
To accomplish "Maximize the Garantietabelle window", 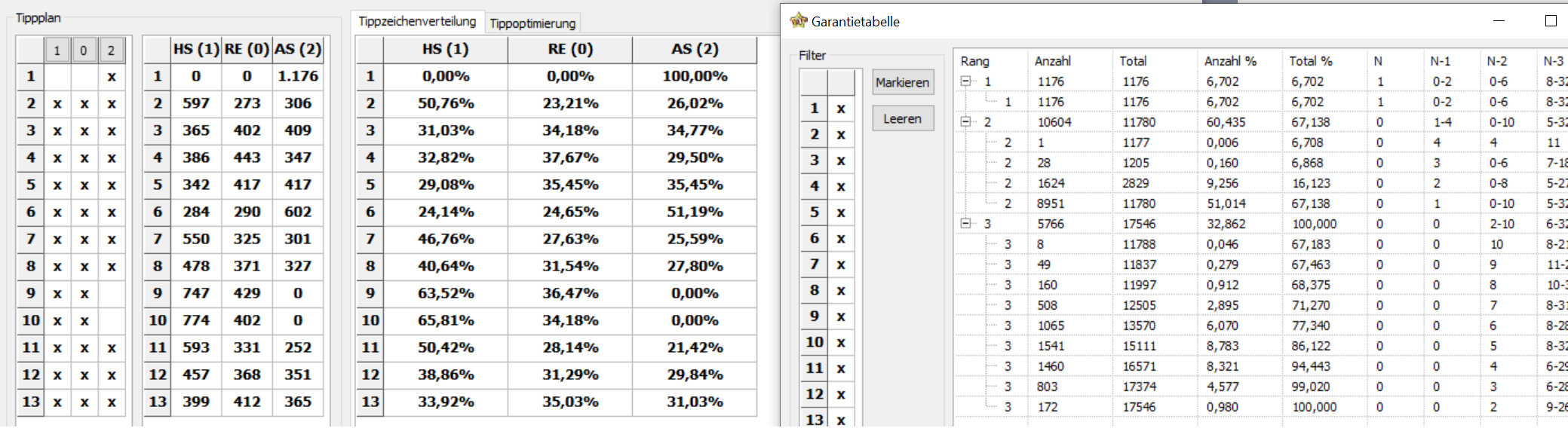I will [1551, 21].
